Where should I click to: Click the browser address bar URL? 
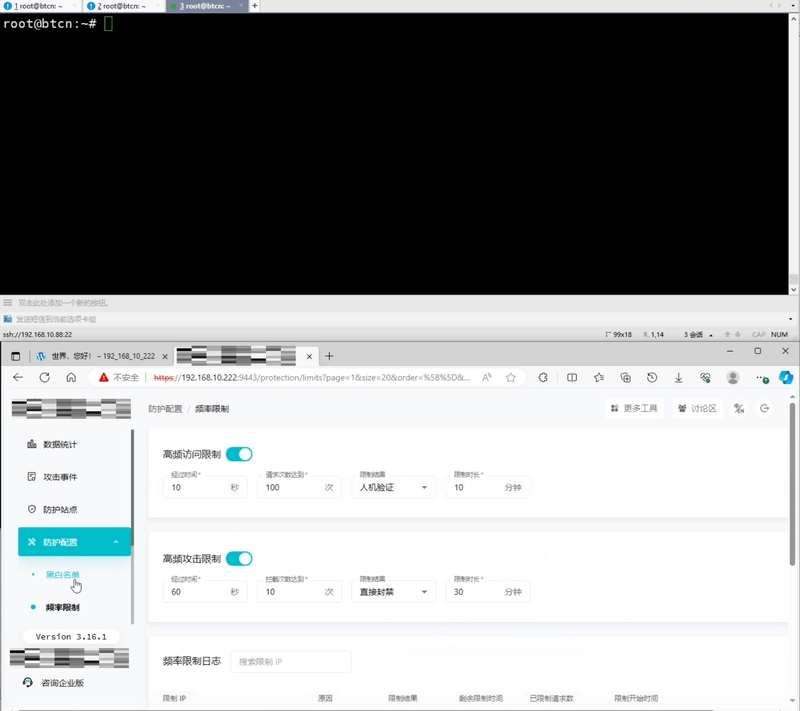(312, 377)
